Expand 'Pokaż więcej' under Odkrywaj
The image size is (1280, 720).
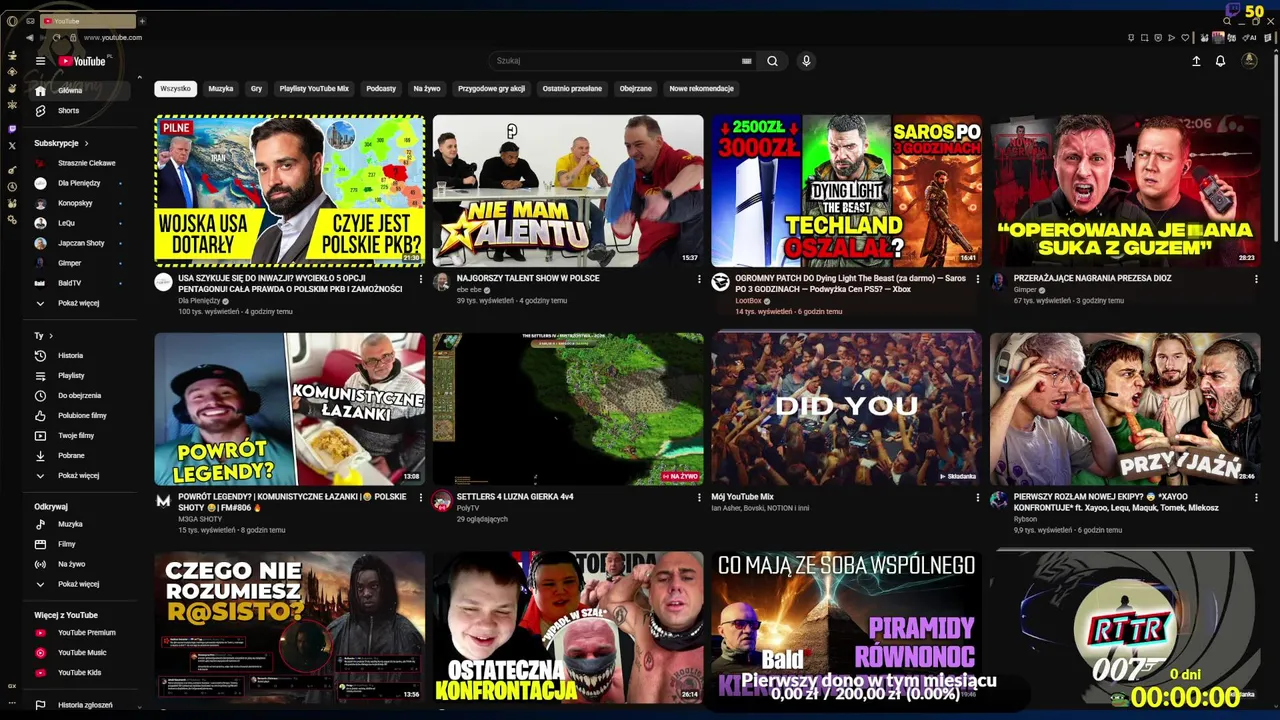coord(78,584)
